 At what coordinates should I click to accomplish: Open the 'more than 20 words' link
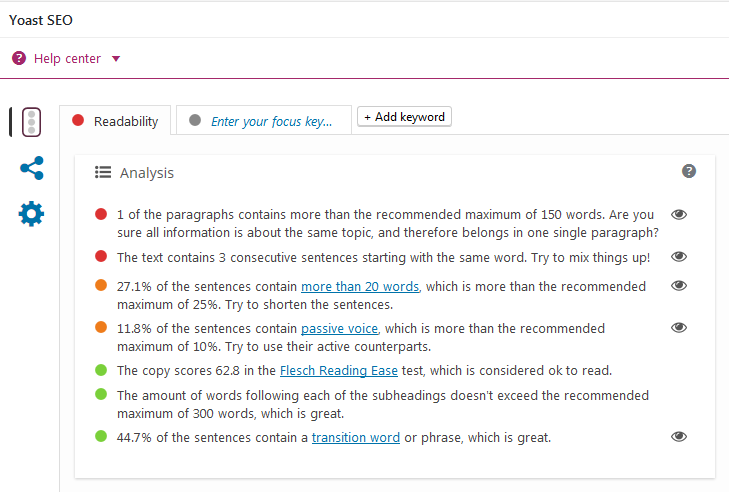tap(360, 286)
